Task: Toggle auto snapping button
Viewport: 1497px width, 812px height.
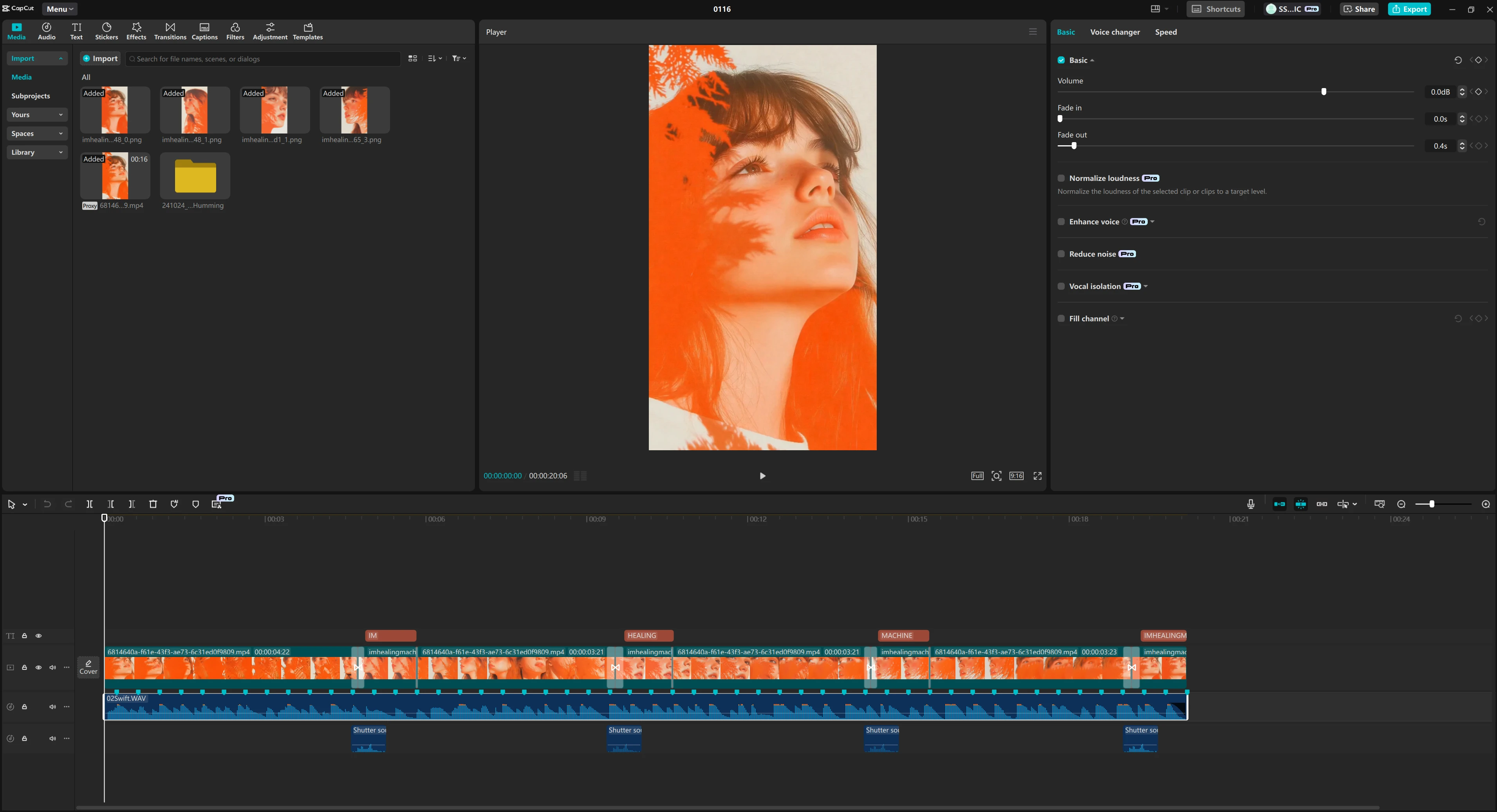Action: tap(1300, 504)
